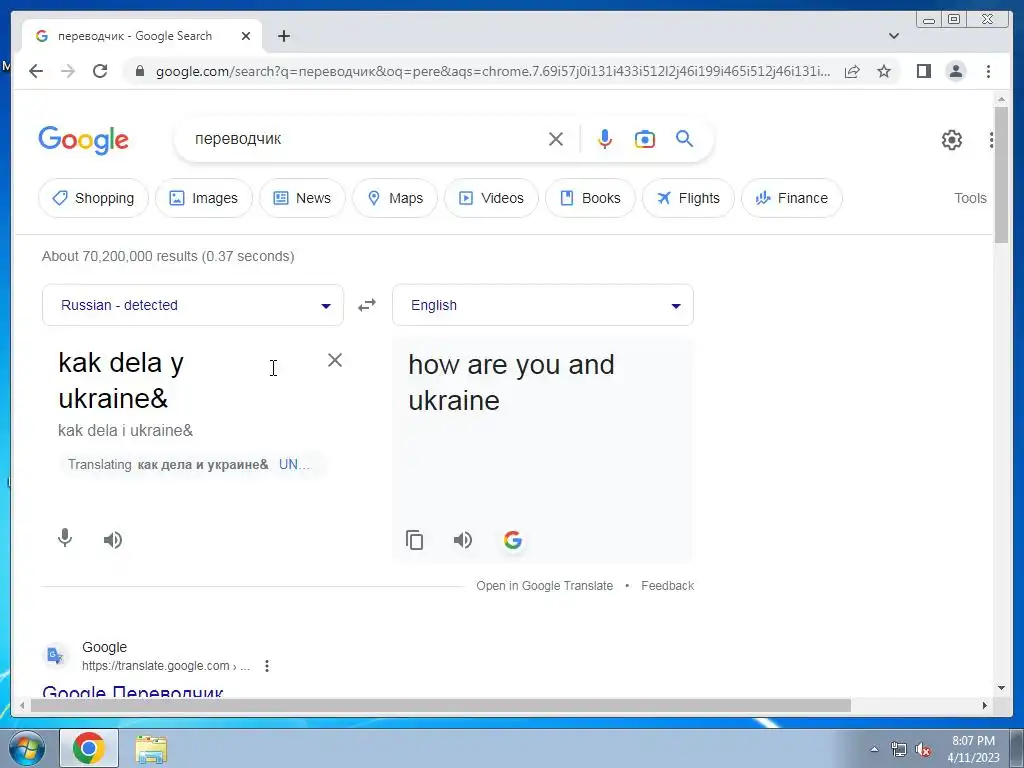
Task: Switch to Maps results
Action: pyautogui.click(x=395, y=198)
